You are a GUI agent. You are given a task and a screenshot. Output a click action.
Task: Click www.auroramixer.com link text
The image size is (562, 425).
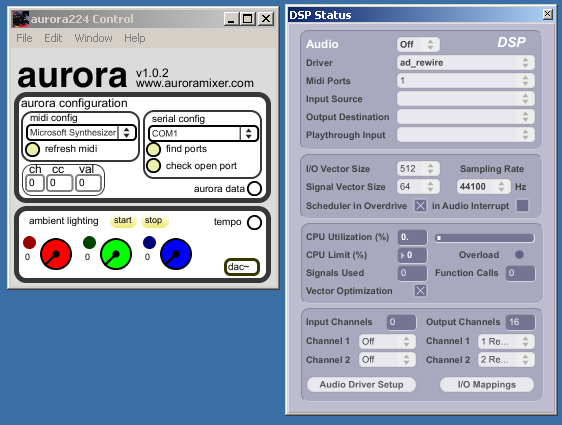pyautogui.click(x=195, y=83)
